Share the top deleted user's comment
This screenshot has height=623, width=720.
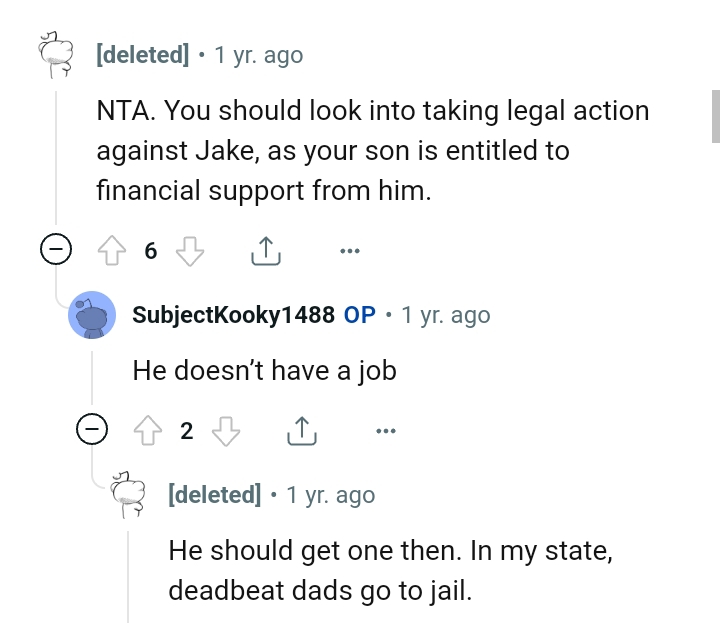coord(265,251)
